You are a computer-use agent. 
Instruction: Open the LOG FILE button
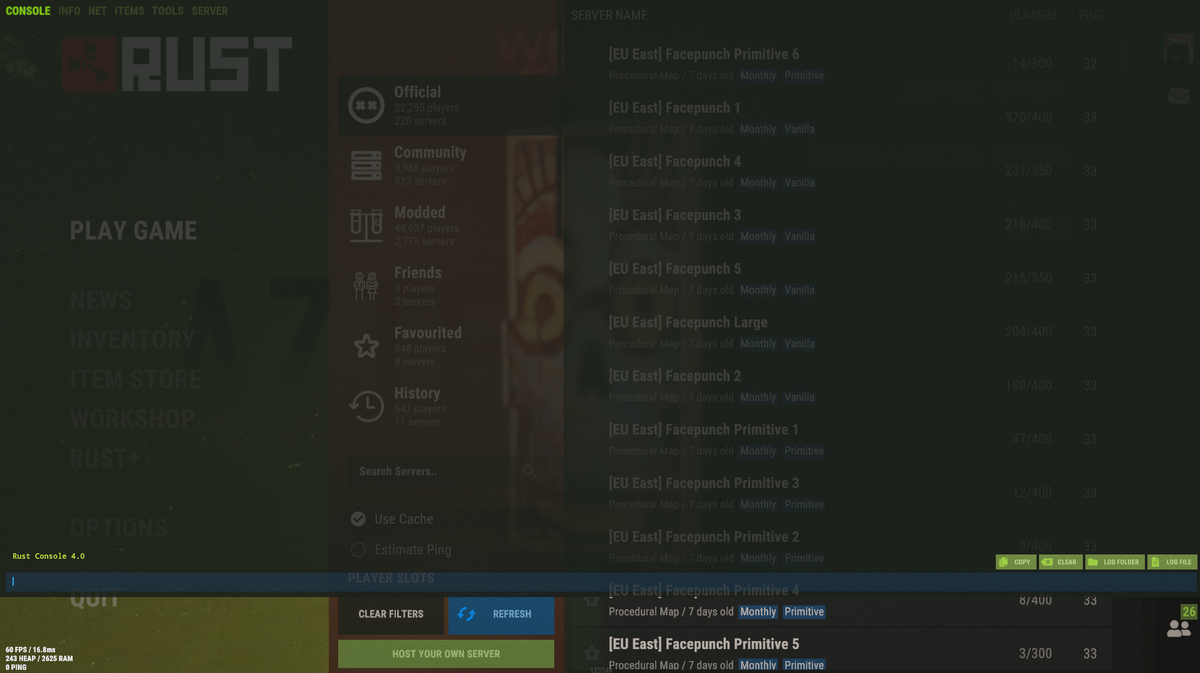coord(1172,562)
